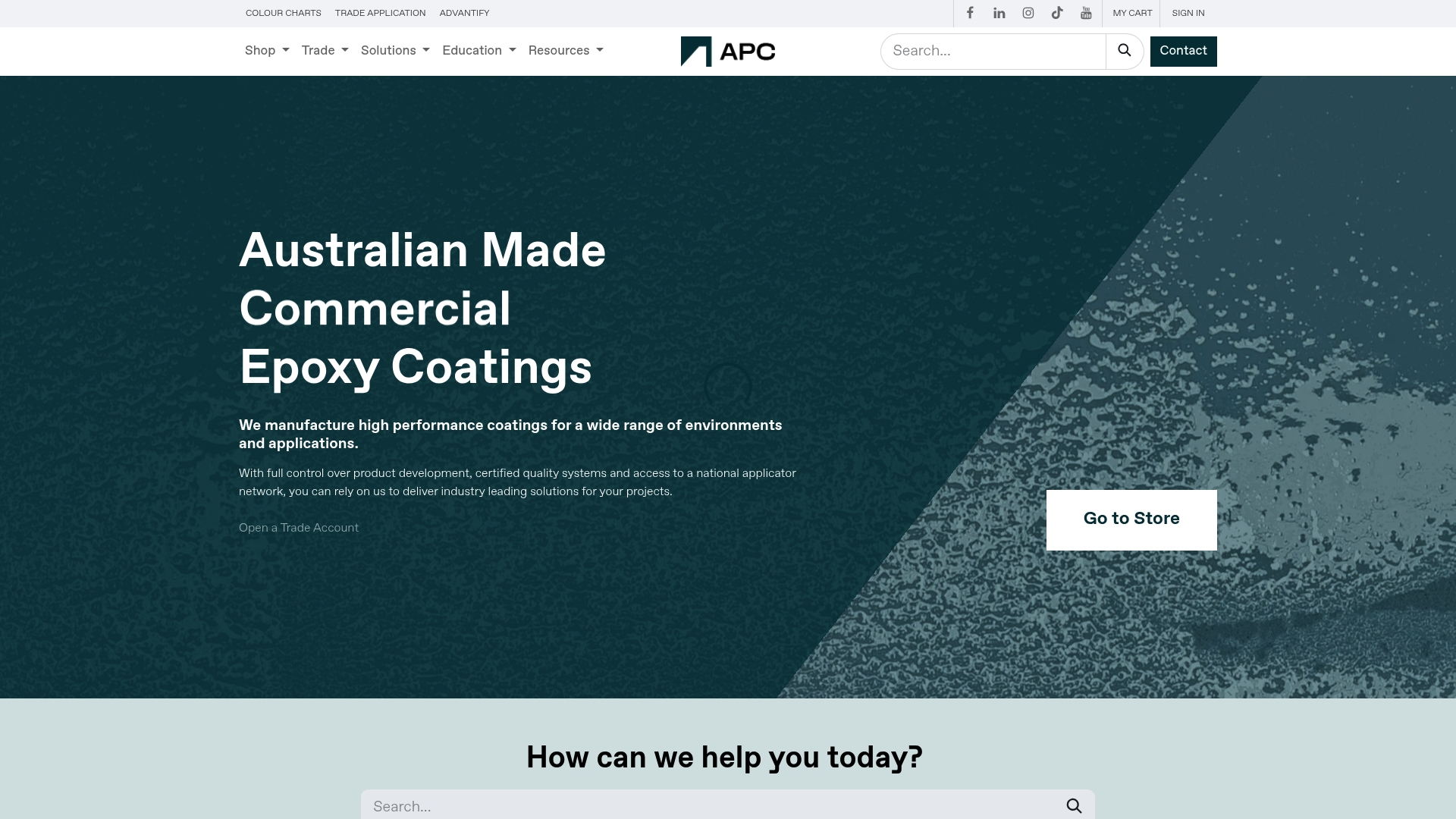Open the SIGN IN link
The image size is (1456, 819).
pos(1188,13)
